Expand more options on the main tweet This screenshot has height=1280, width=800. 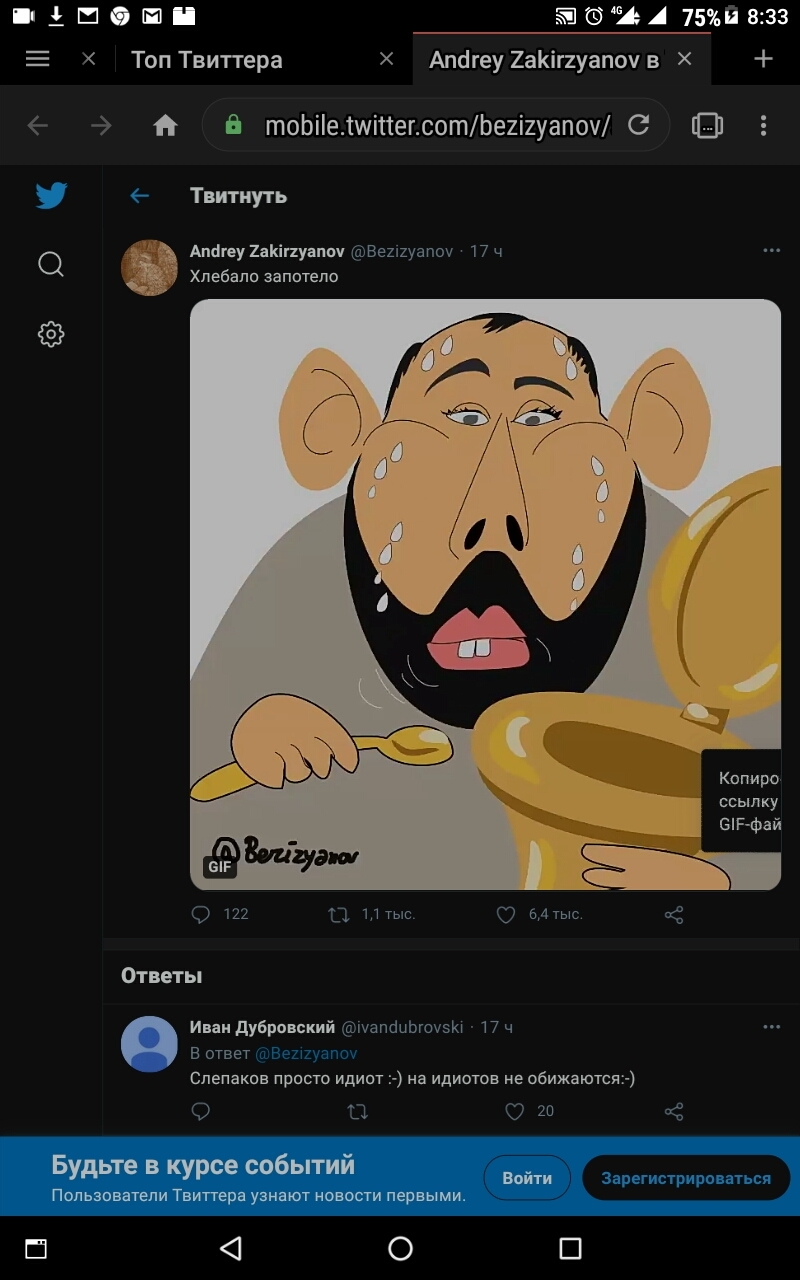pyautogui.click(x=771, y=251)
